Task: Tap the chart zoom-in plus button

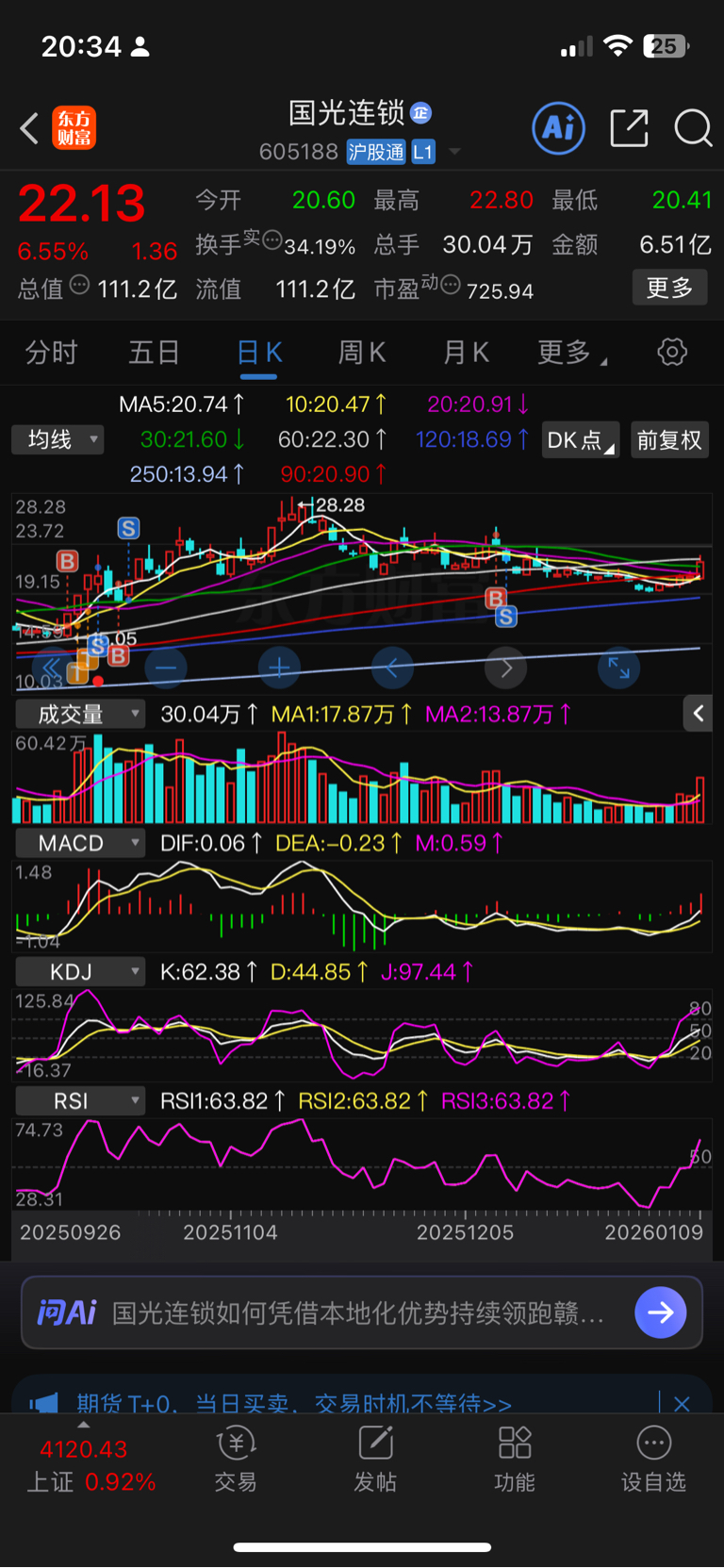Action: click(279, 668)
